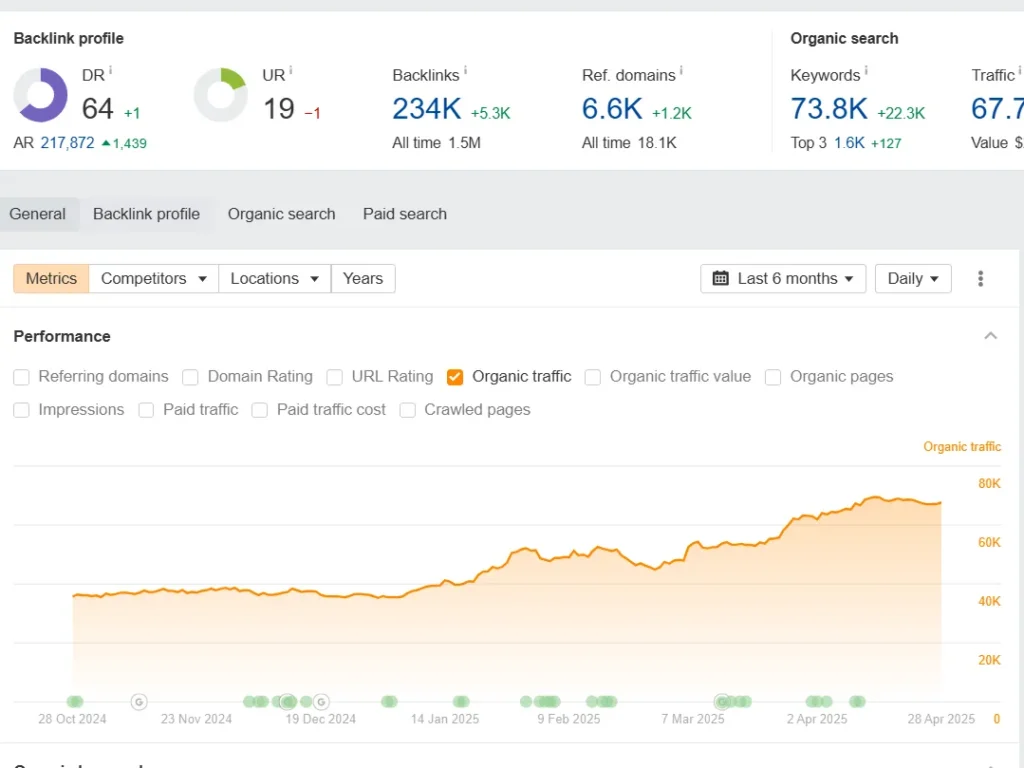This screenshot has height=768, width=1024.
Task: Click the 19 Dec 2024 axis date
Action: 321,719
